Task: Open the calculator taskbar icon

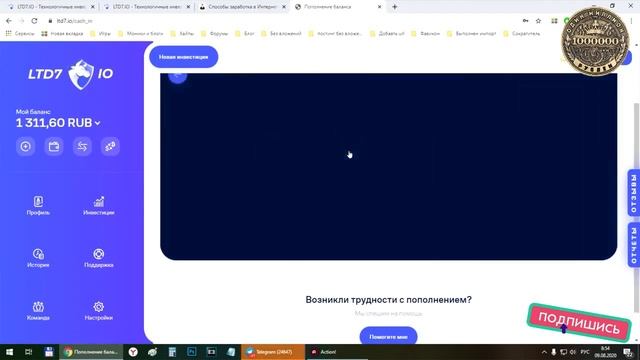Action: point(172,352)
